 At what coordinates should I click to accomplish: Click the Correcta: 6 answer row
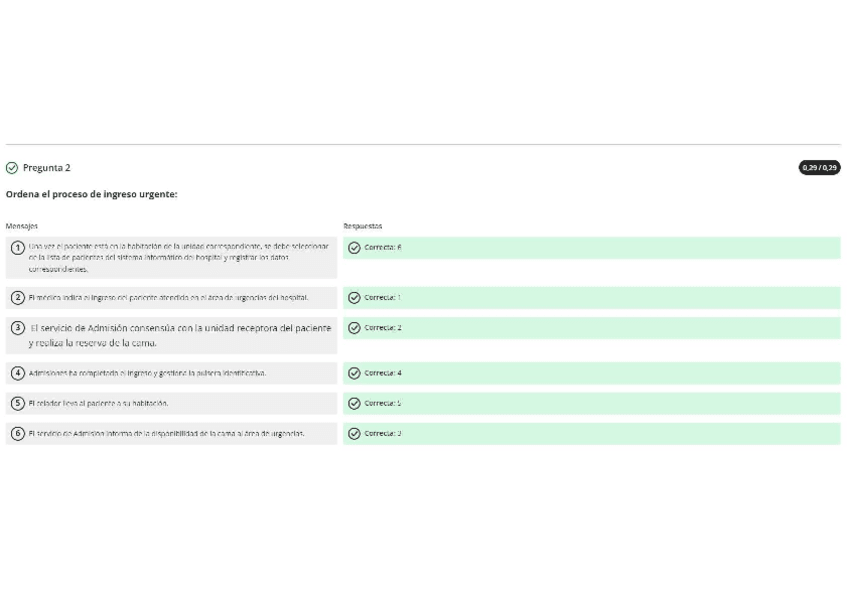(x=590, y=248)
